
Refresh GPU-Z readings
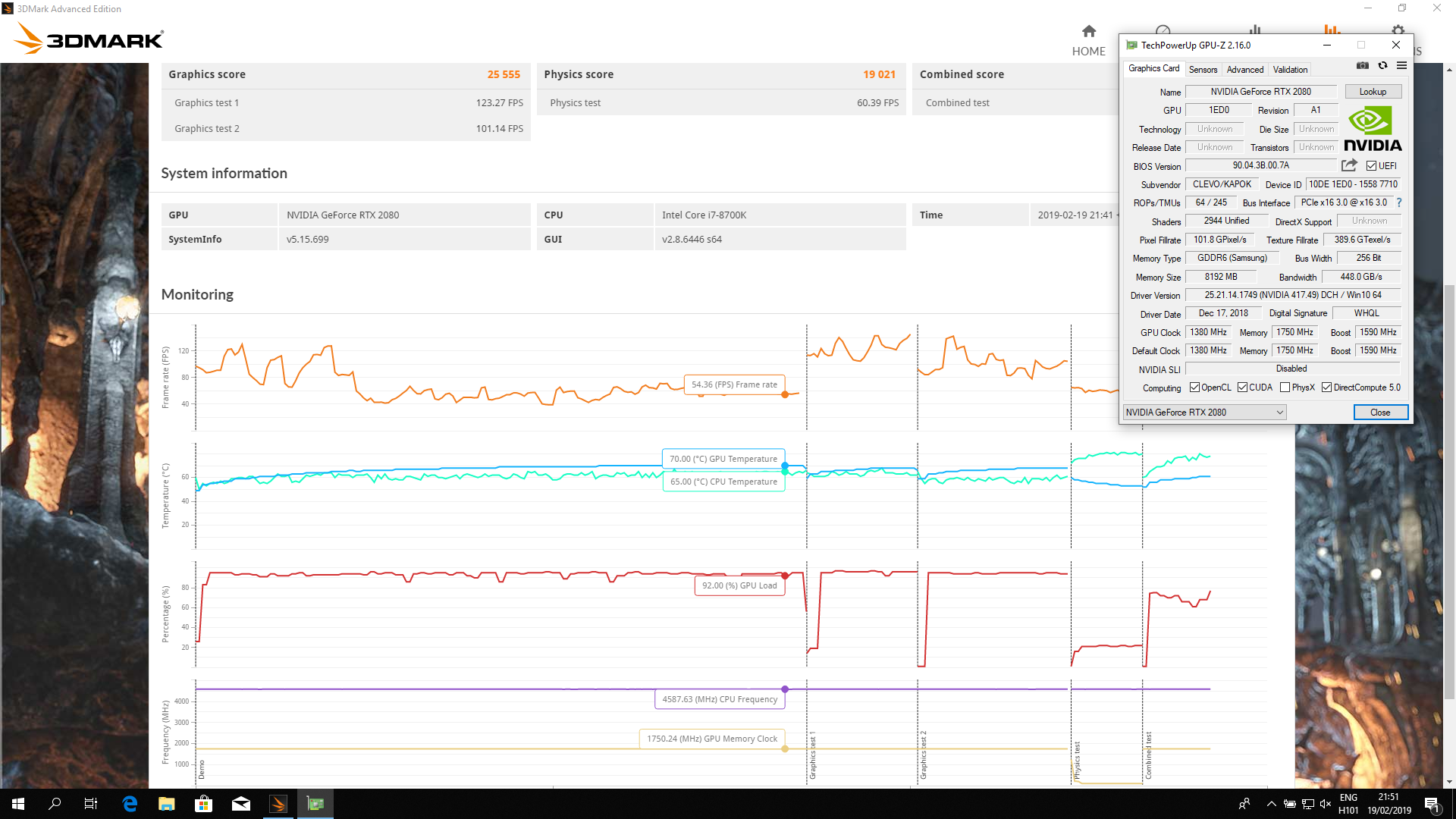pyautogui.click(x=1382, y=66)
